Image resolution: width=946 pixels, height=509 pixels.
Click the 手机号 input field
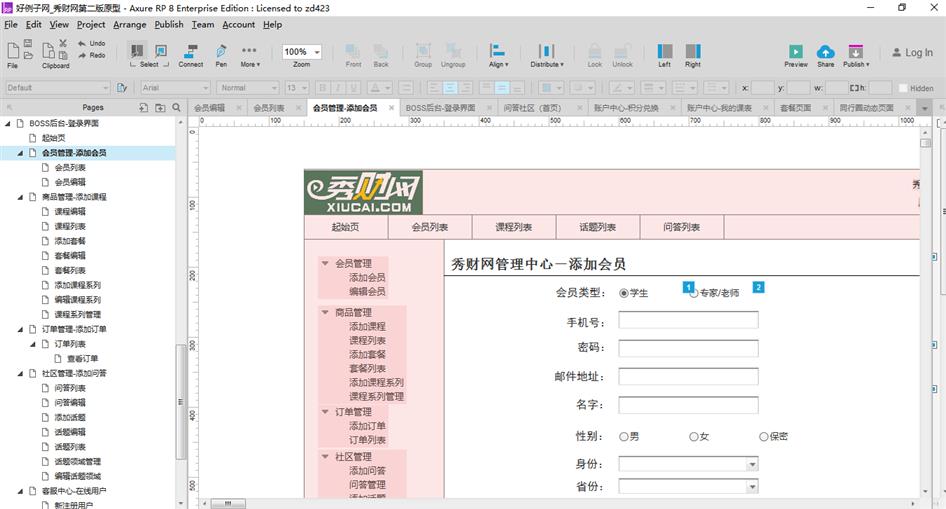coord(688,320)
